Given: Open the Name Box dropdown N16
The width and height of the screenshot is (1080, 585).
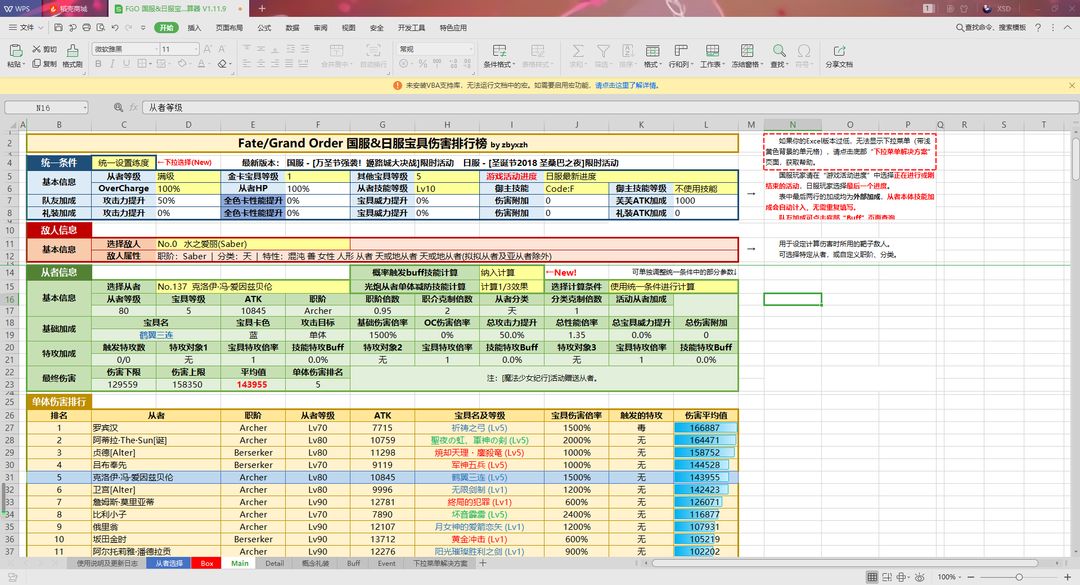Looking at the screenshot, I should pos(85,107).
